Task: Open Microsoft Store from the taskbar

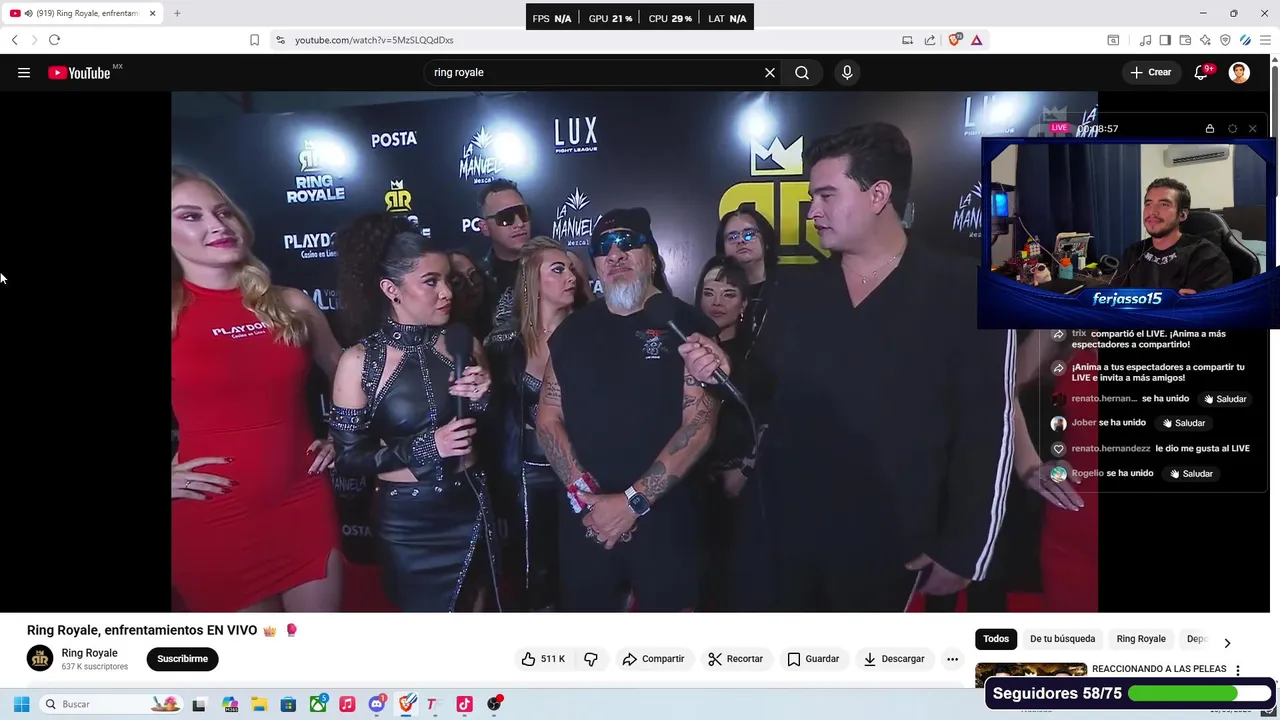Action: (x=288, y=704)
